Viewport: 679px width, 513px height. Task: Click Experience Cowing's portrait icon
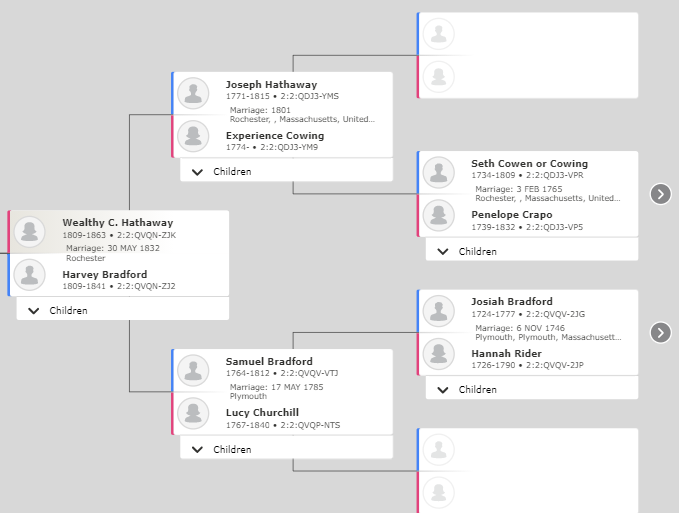[193, 136]
